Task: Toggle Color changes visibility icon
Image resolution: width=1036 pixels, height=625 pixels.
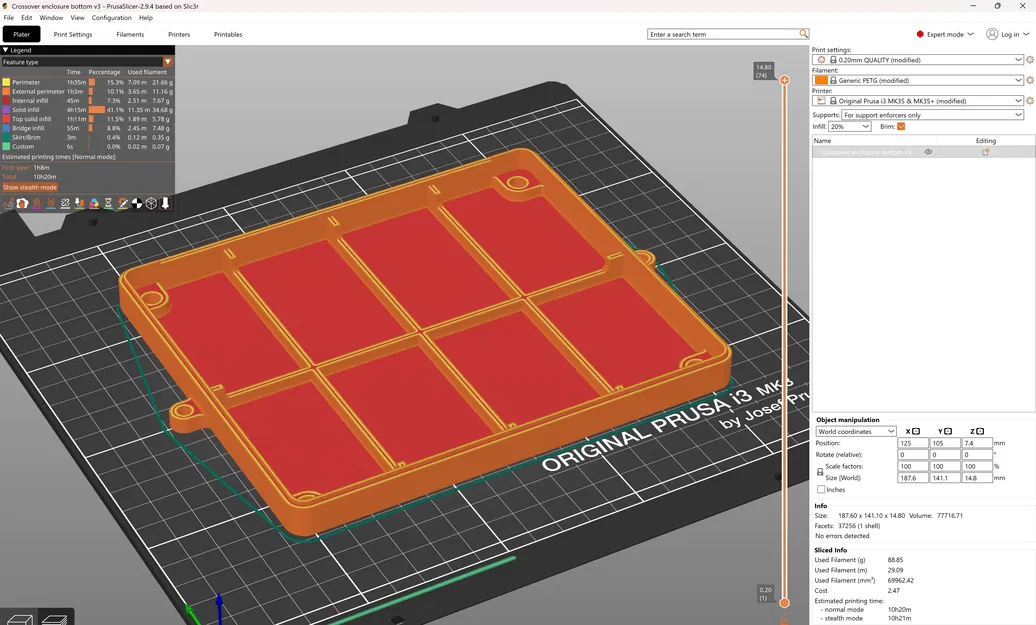Action: point(94,203)
